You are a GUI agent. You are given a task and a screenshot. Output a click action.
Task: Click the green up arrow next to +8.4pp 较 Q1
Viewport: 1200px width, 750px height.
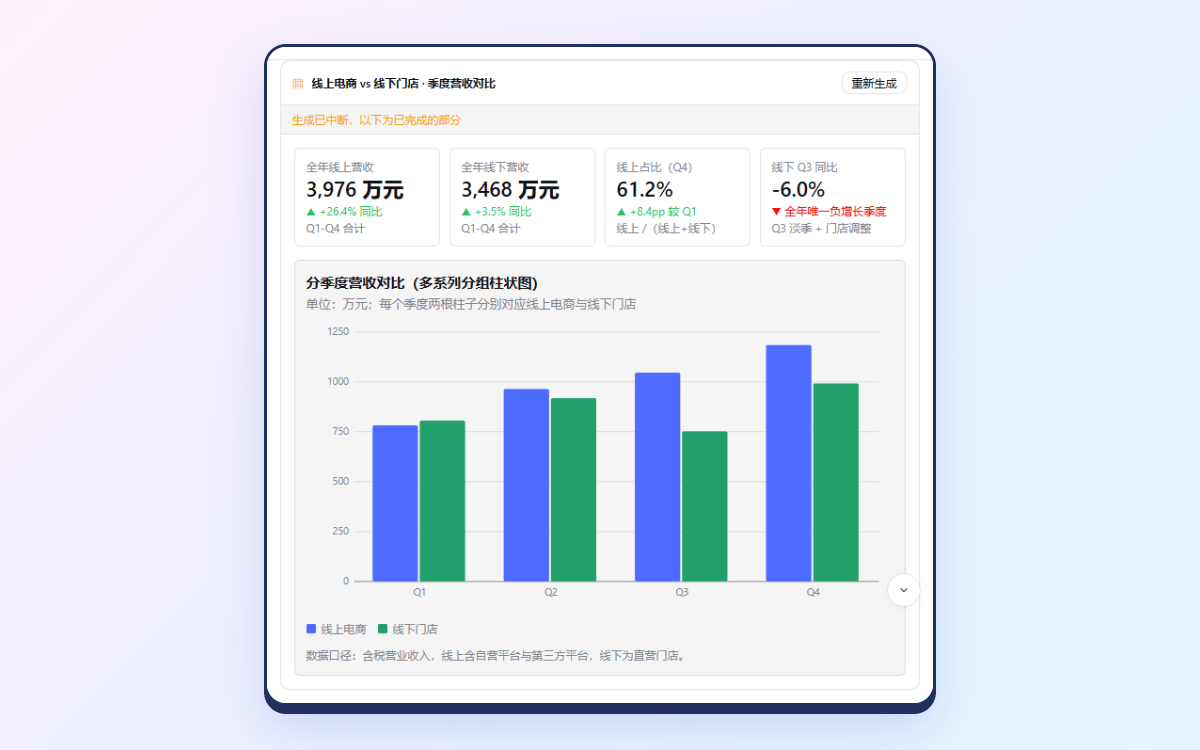pos(622,212)
